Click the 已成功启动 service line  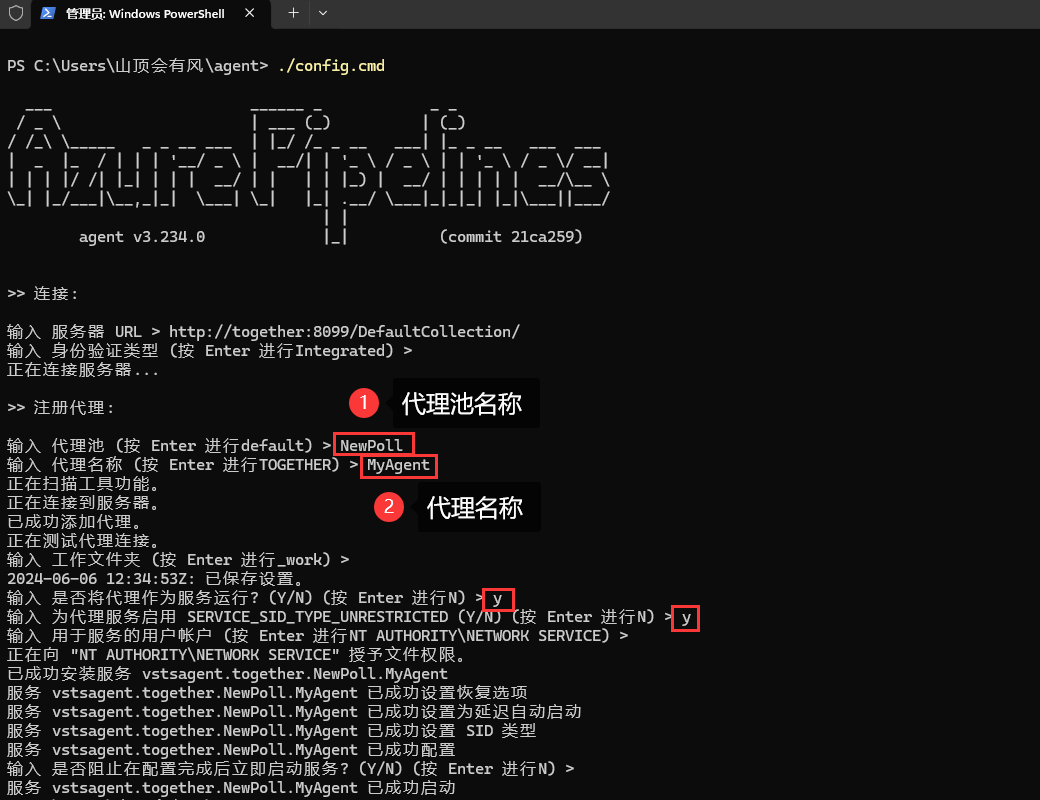point(231,788)
